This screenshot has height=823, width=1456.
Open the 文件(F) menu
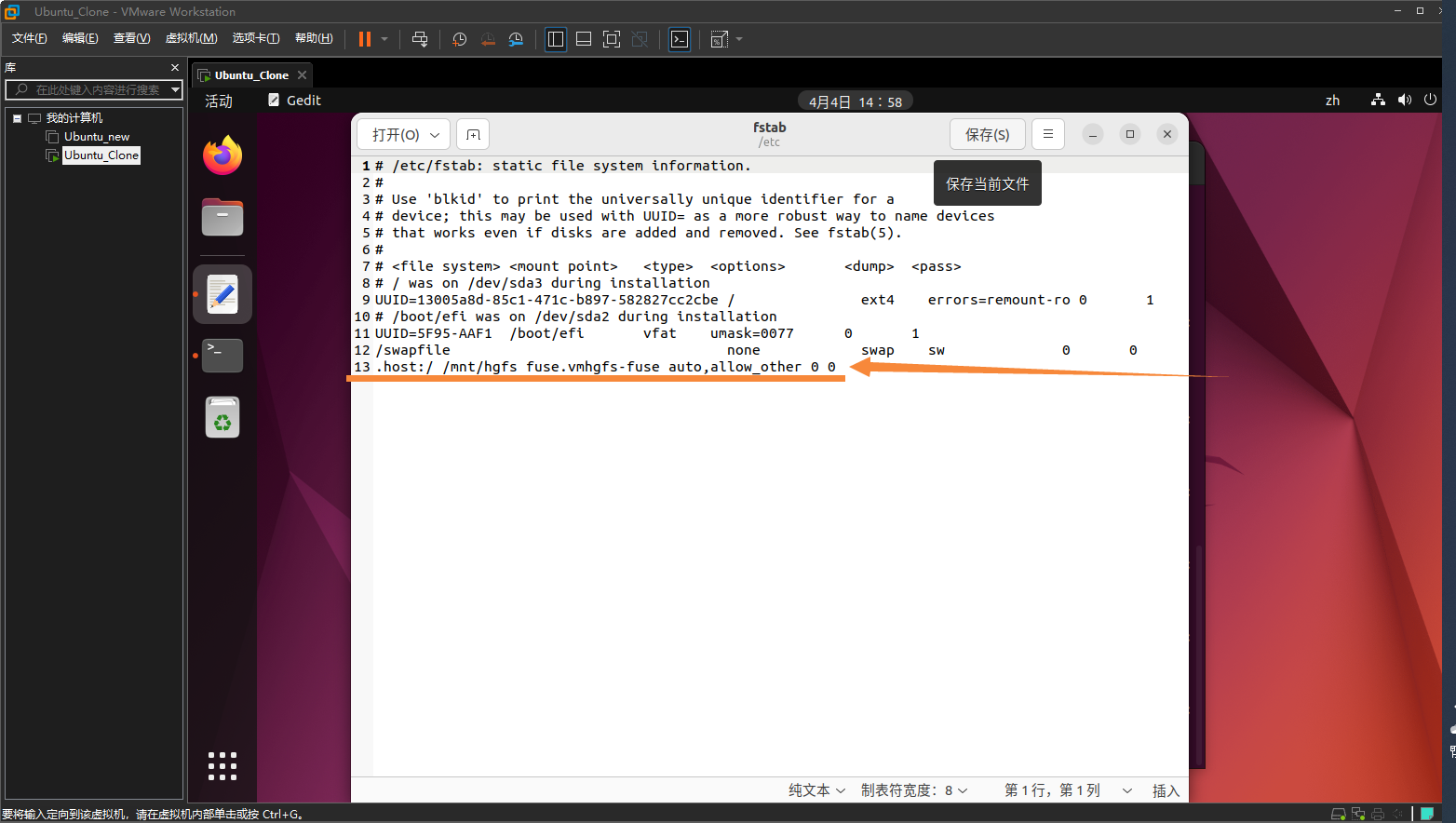pyautogui.click(x=30, y=38)
